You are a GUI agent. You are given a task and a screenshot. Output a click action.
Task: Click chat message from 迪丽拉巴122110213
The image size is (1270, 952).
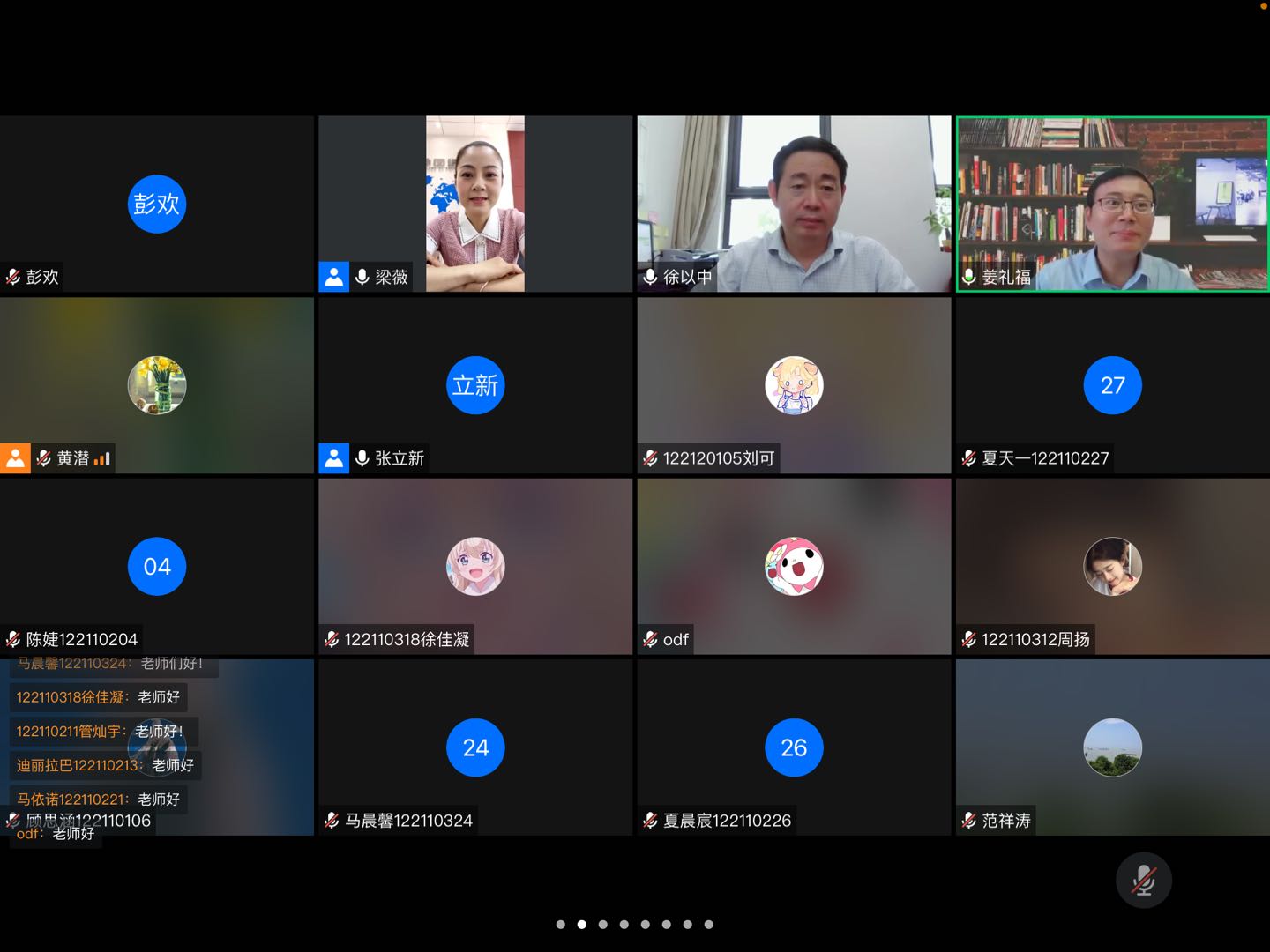(x=105, y=765)
